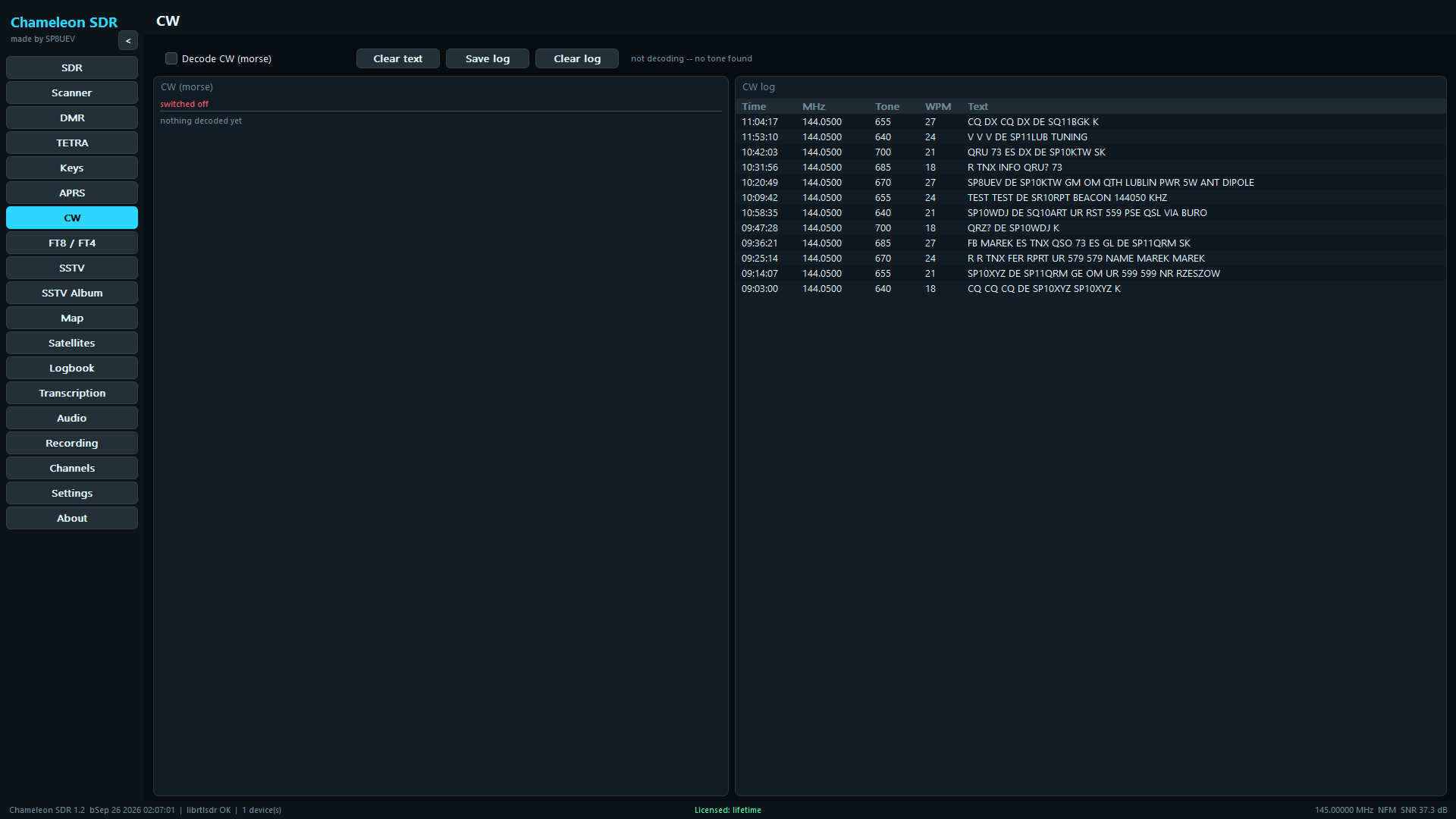This screenshot has width=1456, height=819.
Task: Open the SDR section
Action: [x=72, y=67]
